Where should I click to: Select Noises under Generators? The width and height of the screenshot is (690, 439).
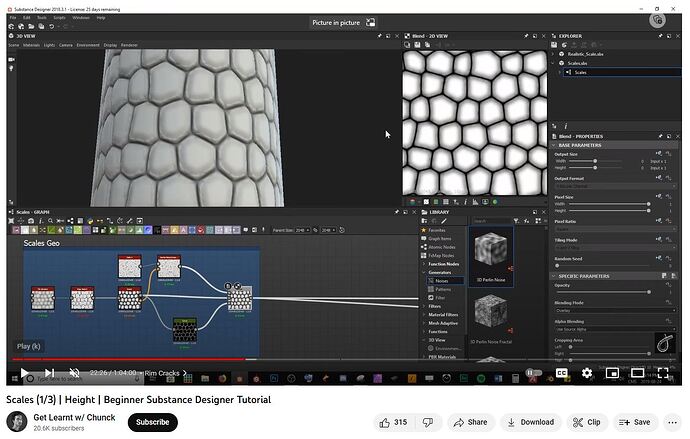coord(445,281)
